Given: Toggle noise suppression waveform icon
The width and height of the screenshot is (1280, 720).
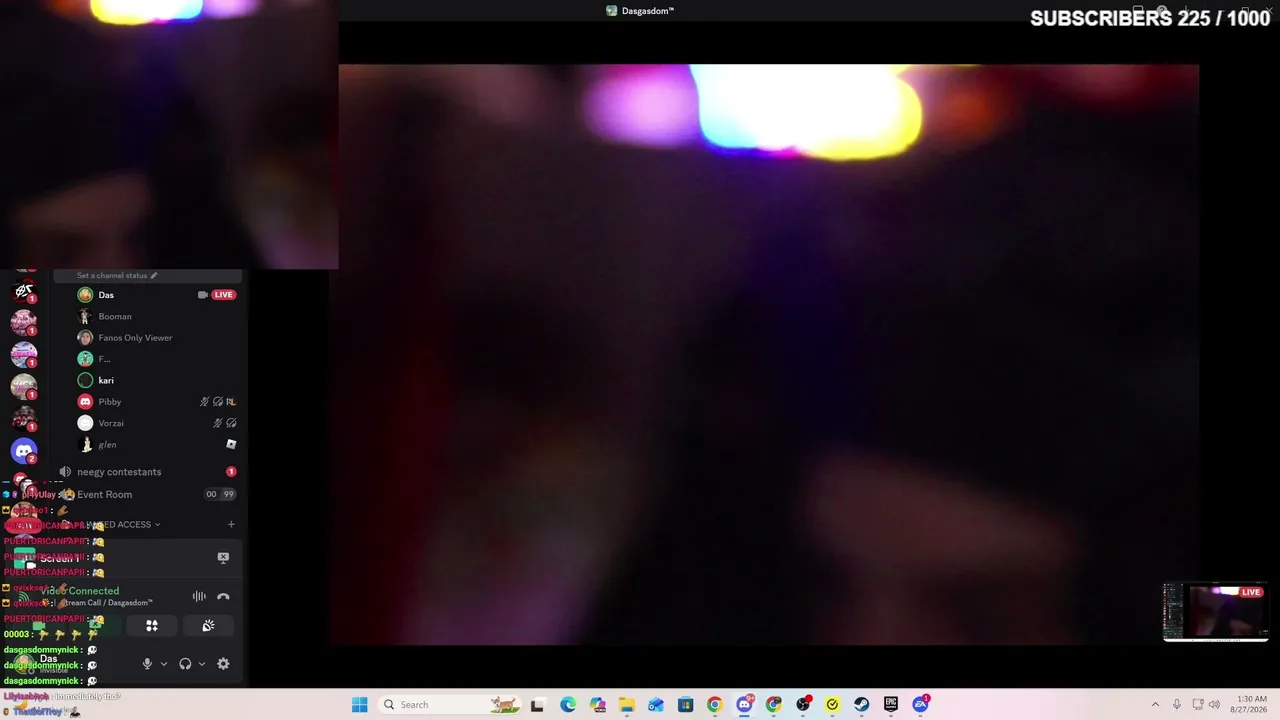Looking at the screenshot, I should point(199,597).
